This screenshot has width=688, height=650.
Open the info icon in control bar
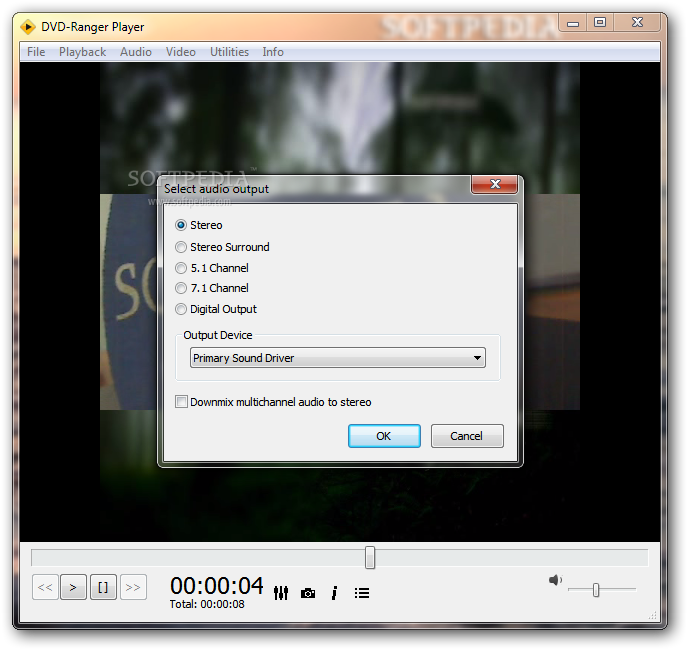(334, 593)
